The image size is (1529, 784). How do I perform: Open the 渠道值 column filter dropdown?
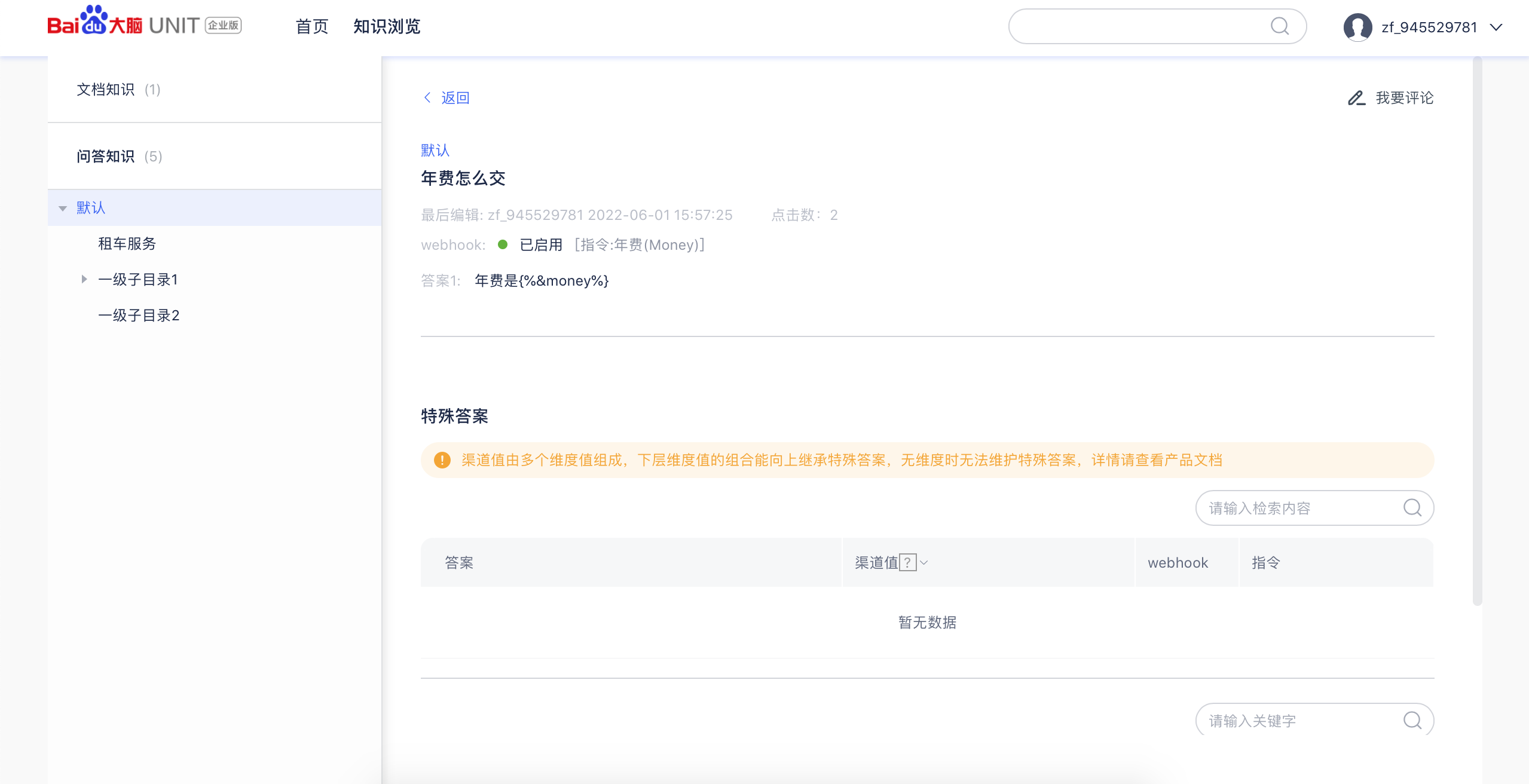click(x=924, y=562)
